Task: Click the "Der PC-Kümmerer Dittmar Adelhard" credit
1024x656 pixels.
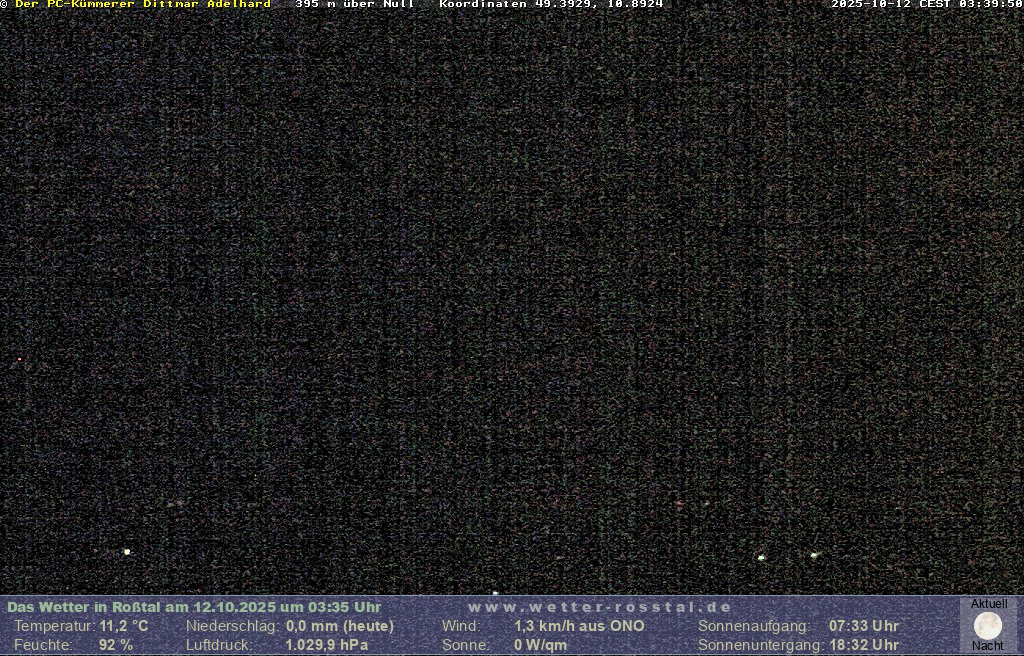Action: click(x=142, y=5)
